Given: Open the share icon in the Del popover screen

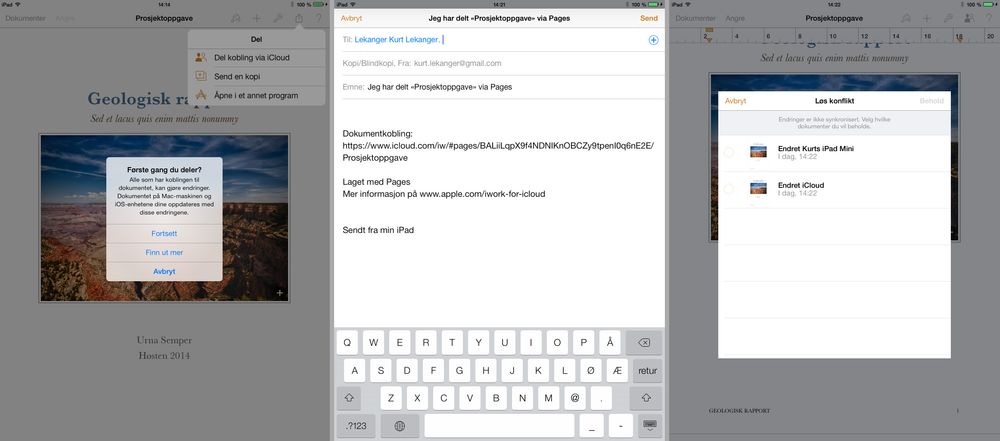Looking at the screenshot, I should click(298, 19).
